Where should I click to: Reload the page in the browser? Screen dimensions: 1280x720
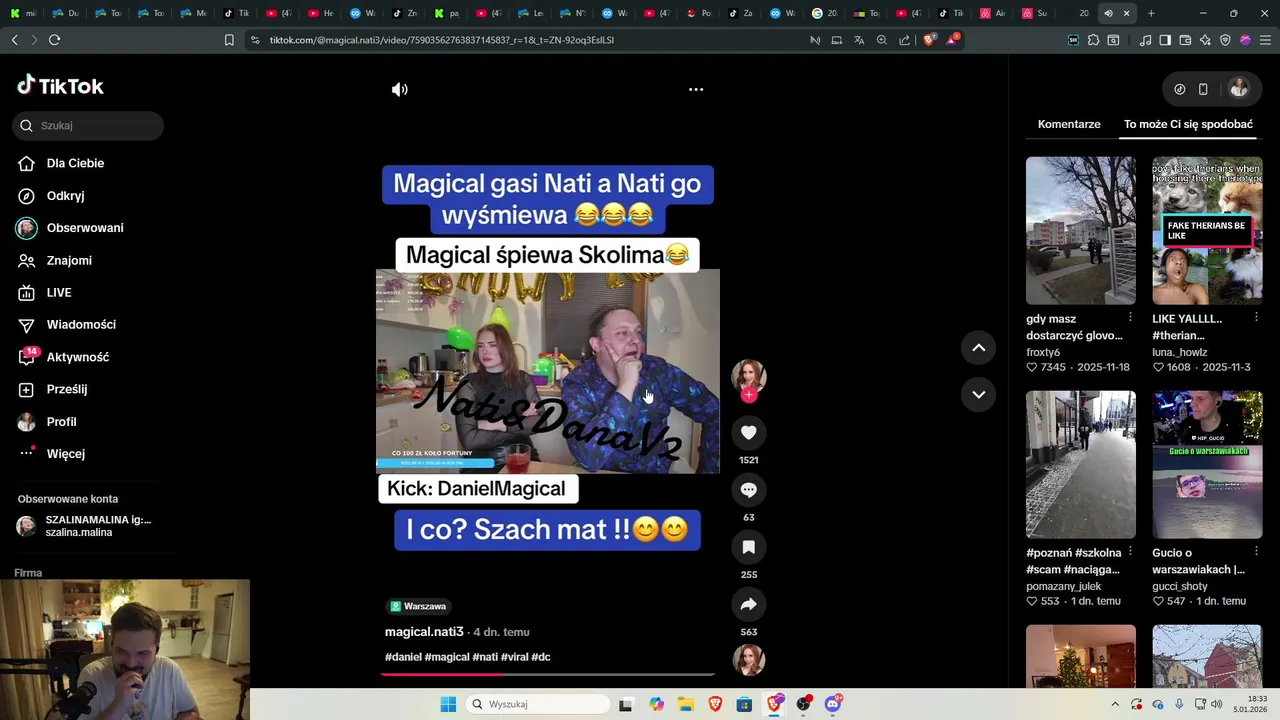point(54,40)
